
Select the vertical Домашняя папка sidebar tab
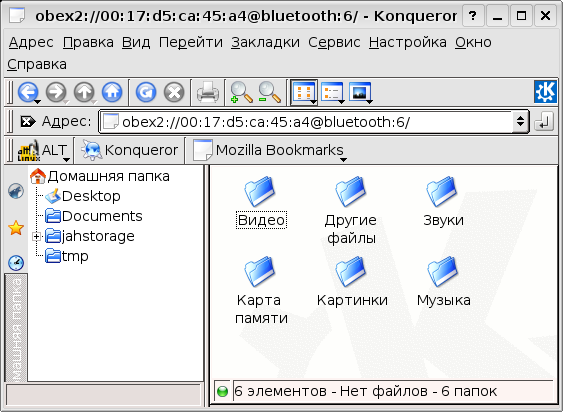(16, 328)
